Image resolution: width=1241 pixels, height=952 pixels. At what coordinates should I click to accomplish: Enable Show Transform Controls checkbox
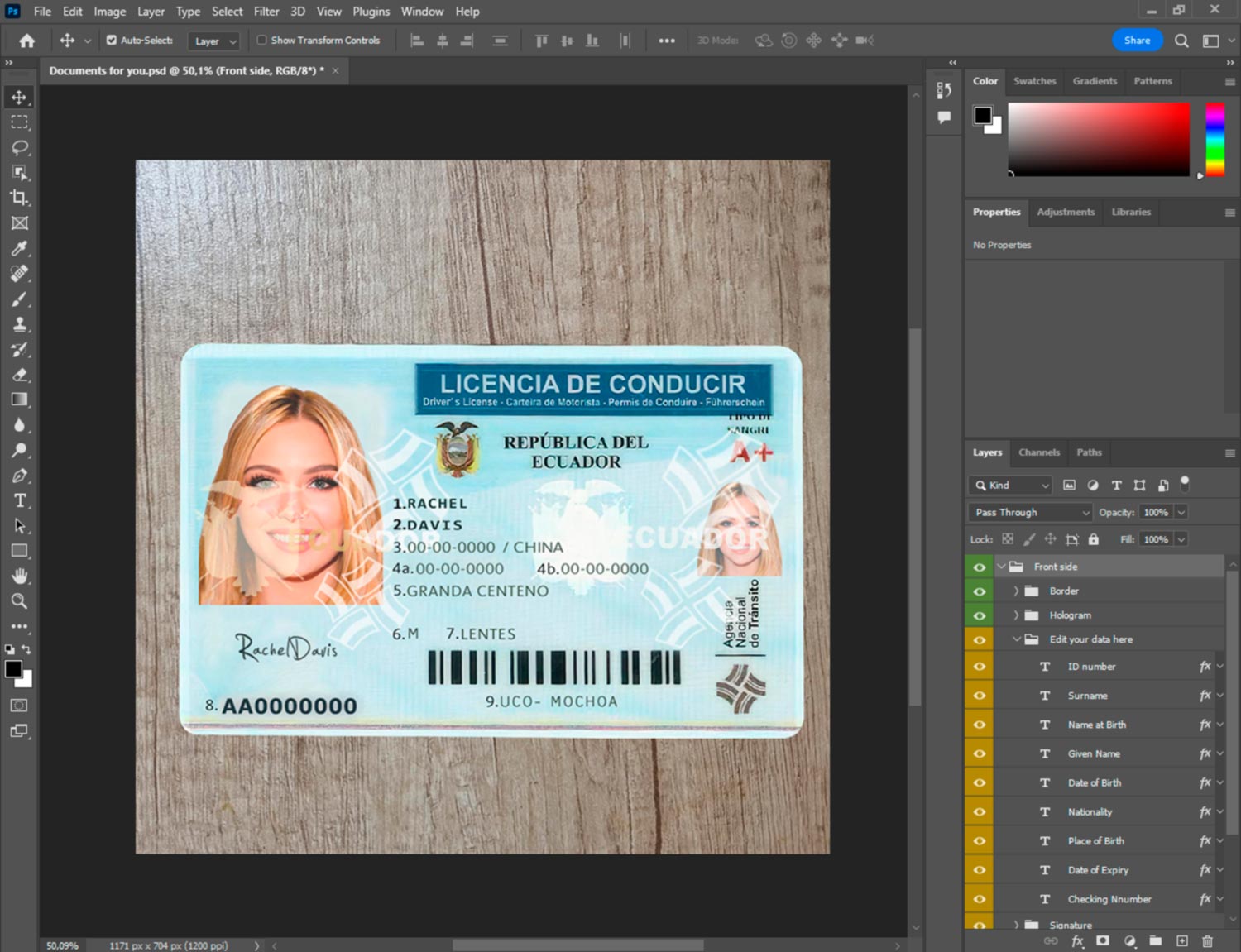[261, 40]
